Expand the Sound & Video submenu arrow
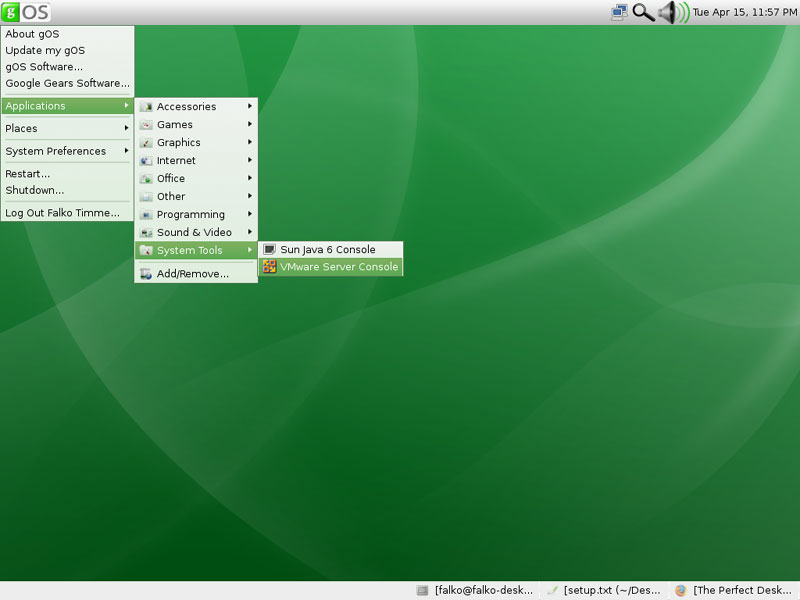 click(249, 232)
